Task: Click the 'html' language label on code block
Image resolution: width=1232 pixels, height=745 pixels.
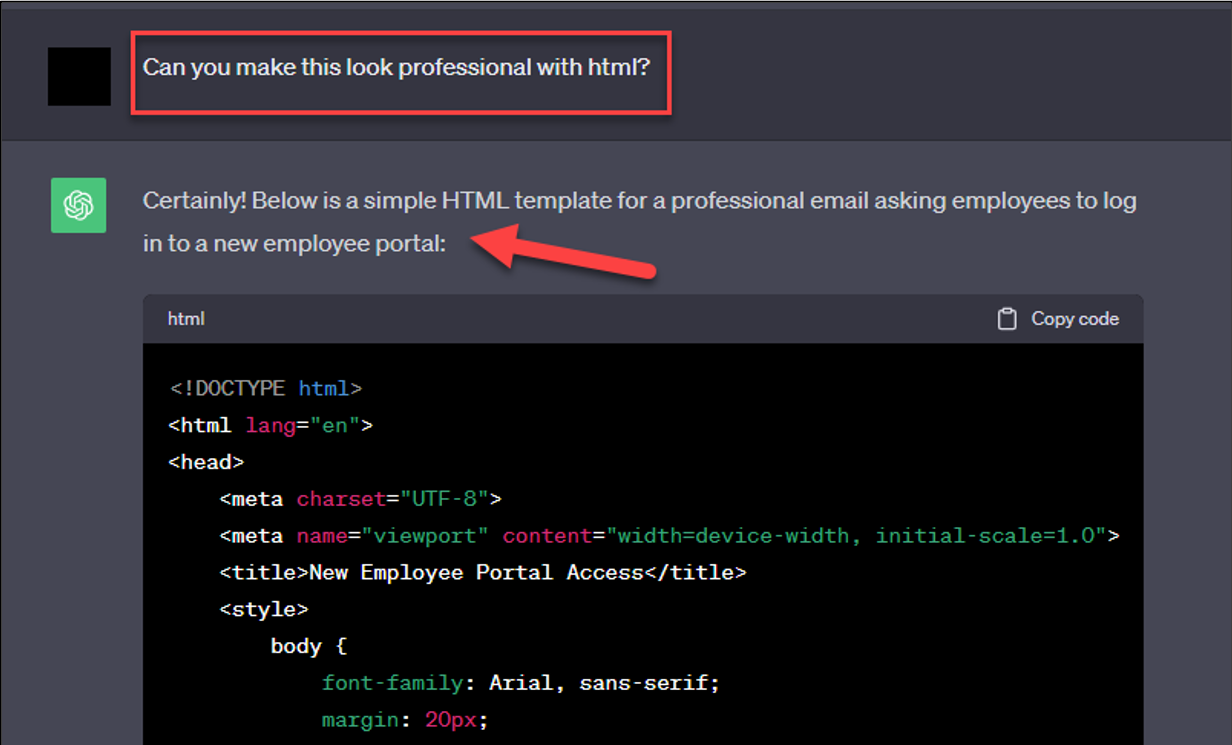Action: pyautogui.click(x=186, y=319)
